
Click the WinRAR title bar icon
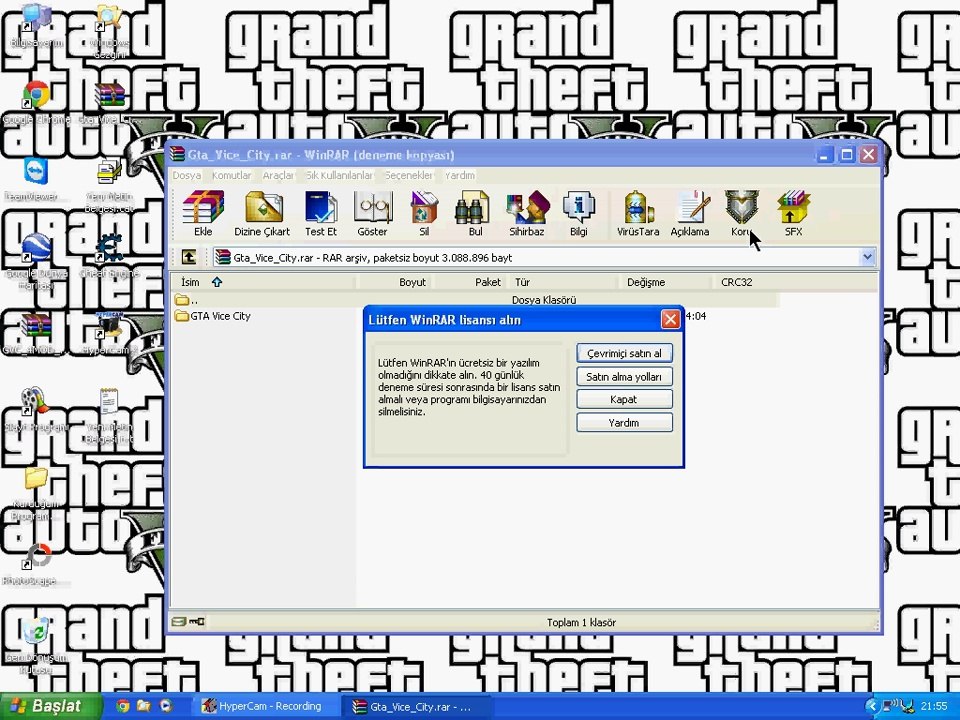(178, 154)
